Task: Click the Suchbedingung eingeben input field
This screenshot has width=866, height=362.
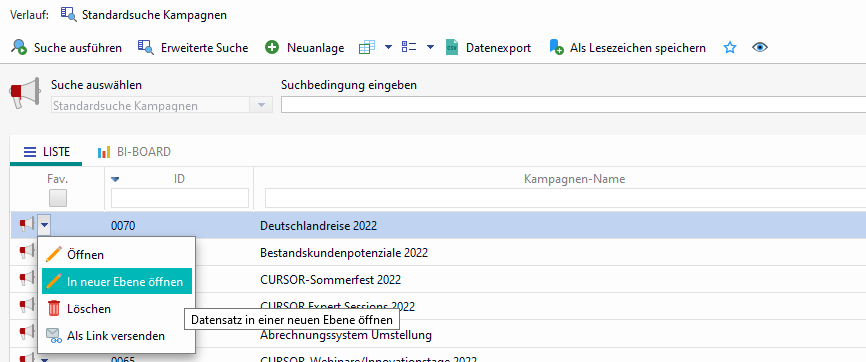Action: pos(573,104)
